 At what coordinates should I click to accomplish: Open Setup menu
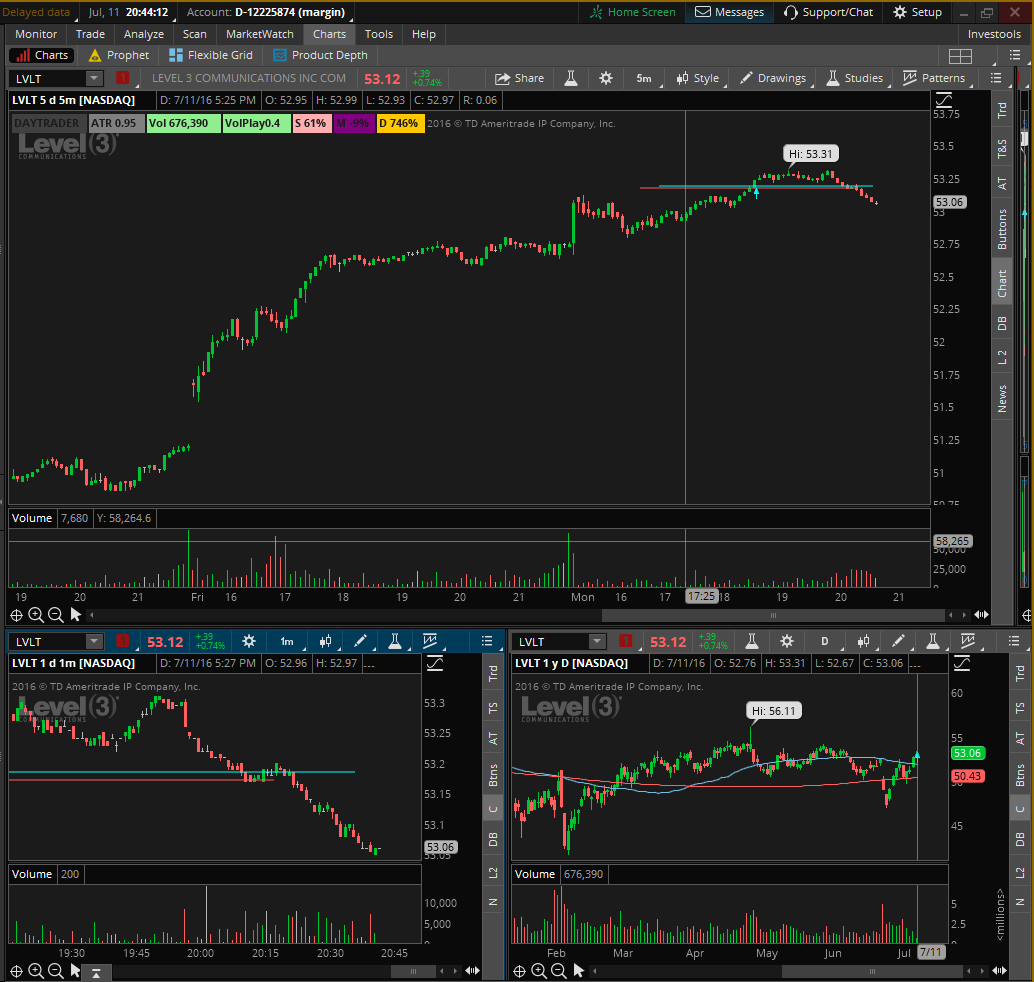[917, 12]
